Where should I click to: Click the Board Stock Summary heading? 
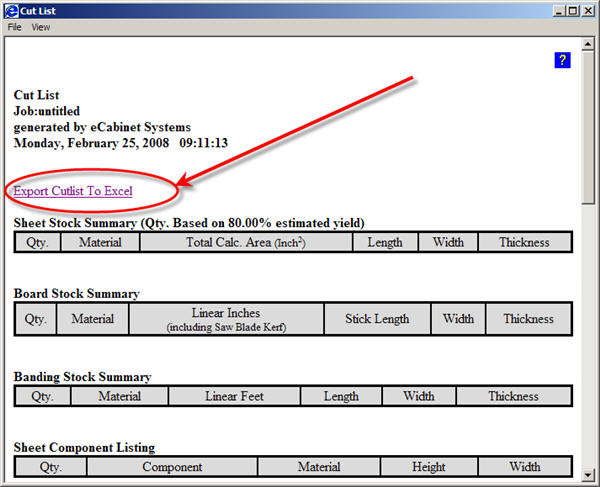click(77, 293)
